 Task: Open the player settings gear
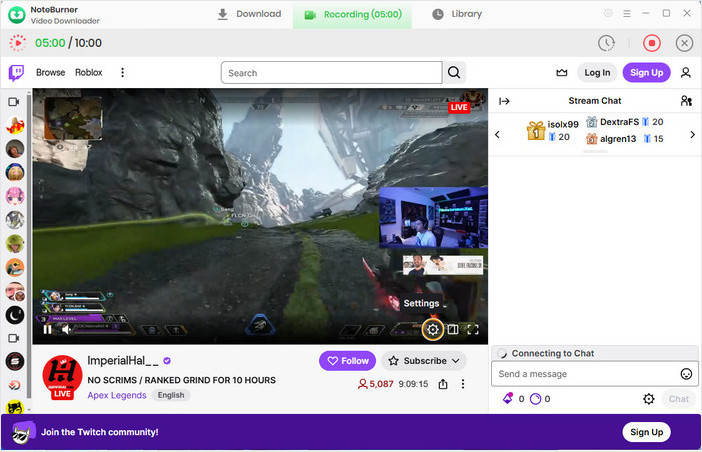(433, 329)
